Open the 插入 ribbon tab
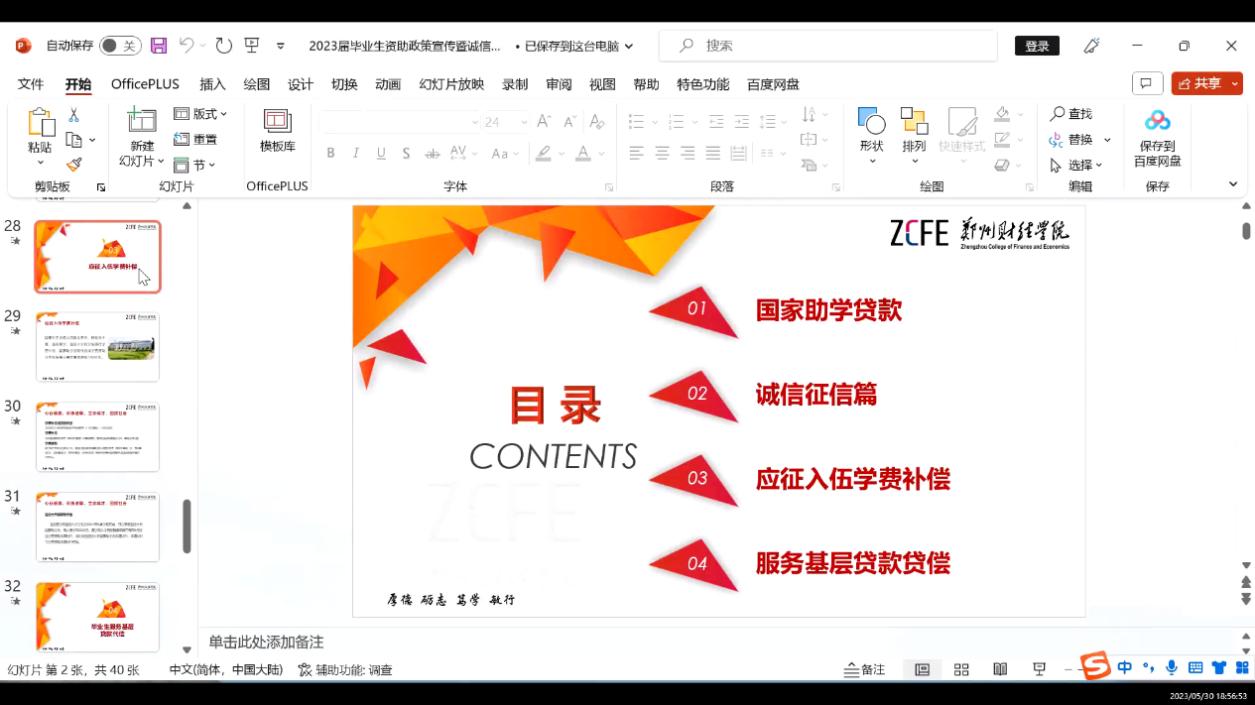Viewport: 1255px width, 705px height. tap(212, 84)
